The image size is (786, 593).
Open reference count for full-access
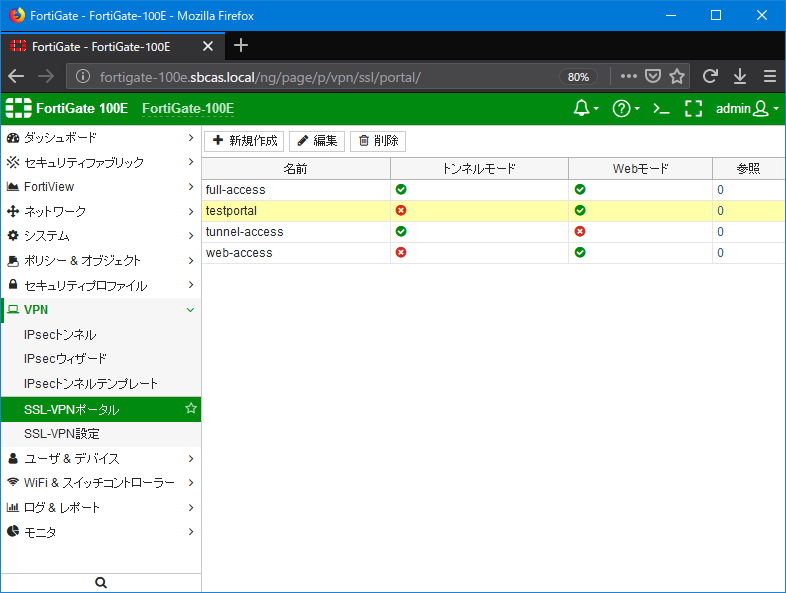[720, 190]
